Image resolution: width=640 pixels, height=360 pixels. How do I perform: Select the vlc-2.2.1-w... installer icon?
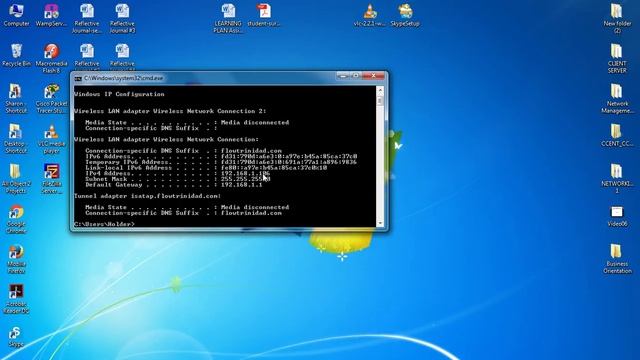click(x=370, y=15)
